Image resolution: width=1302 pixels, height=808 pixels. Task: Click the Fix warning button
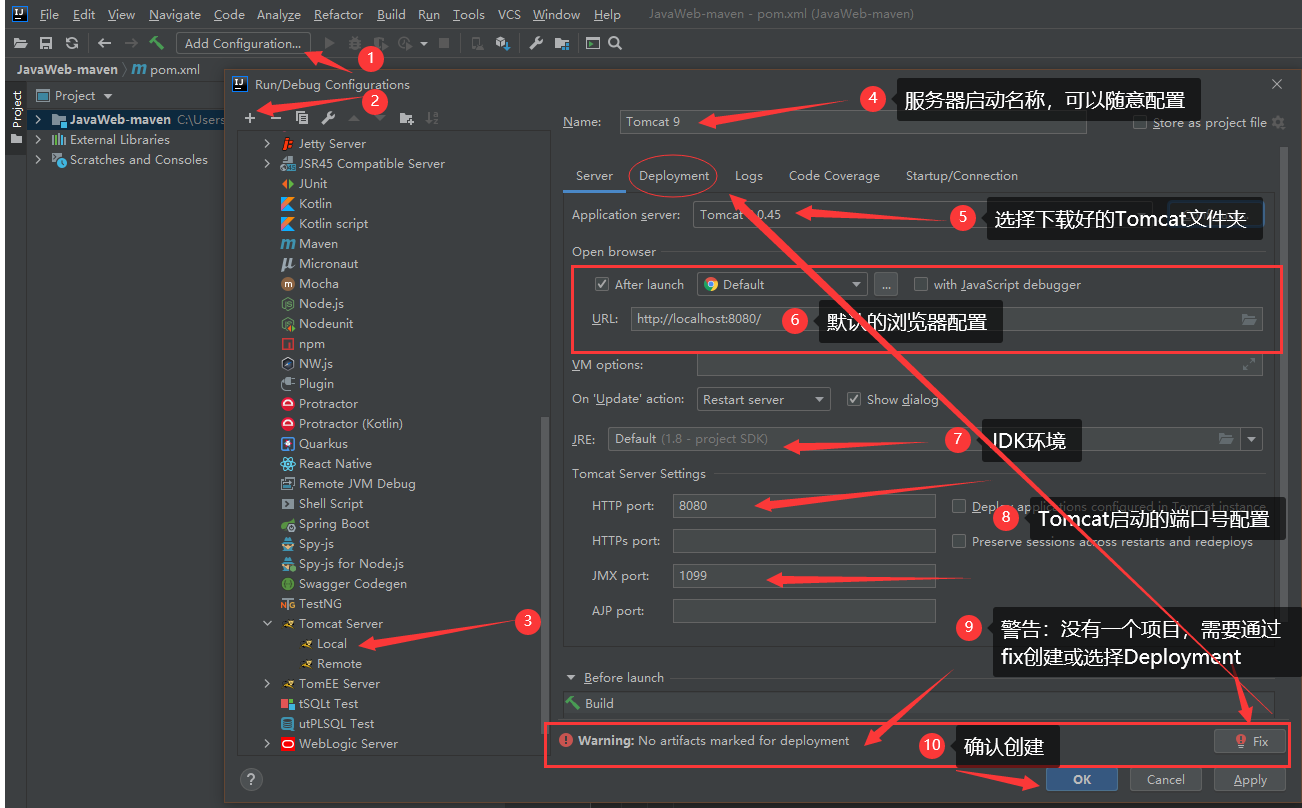click(x=1250, y=741)
